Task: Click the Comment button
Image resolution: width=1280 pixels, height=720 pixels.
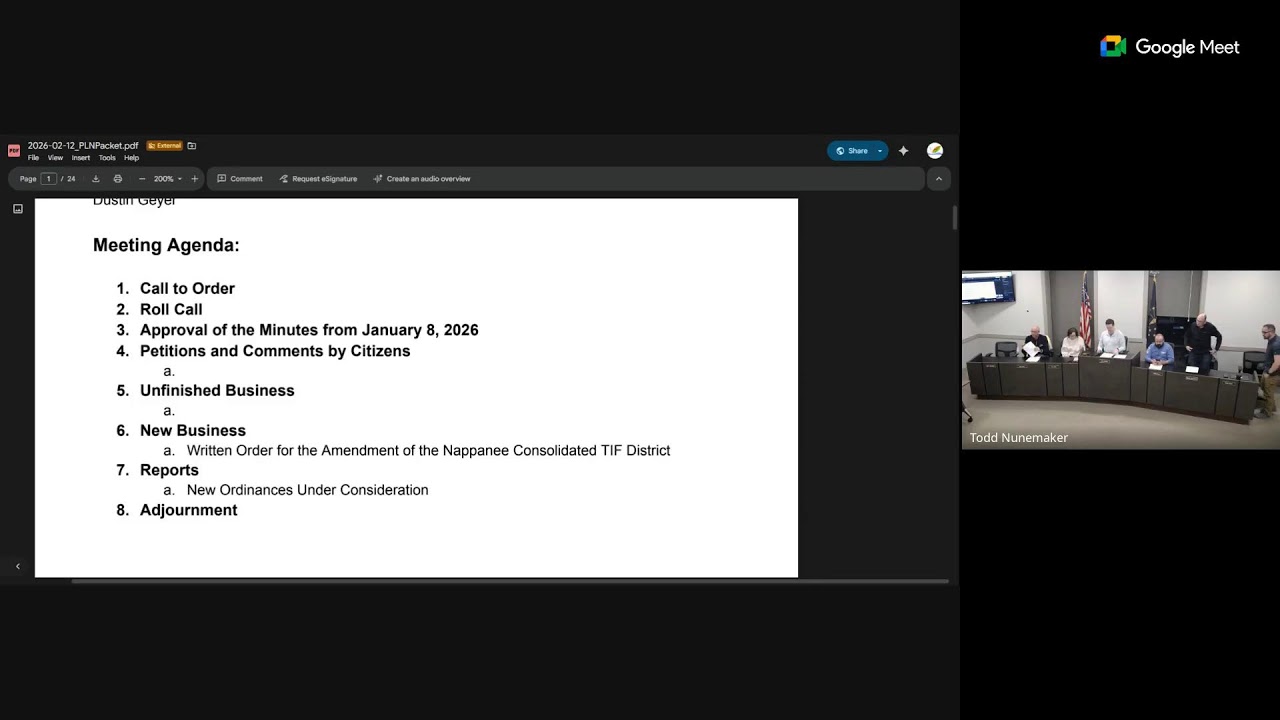Action: [x=240, y=179]
